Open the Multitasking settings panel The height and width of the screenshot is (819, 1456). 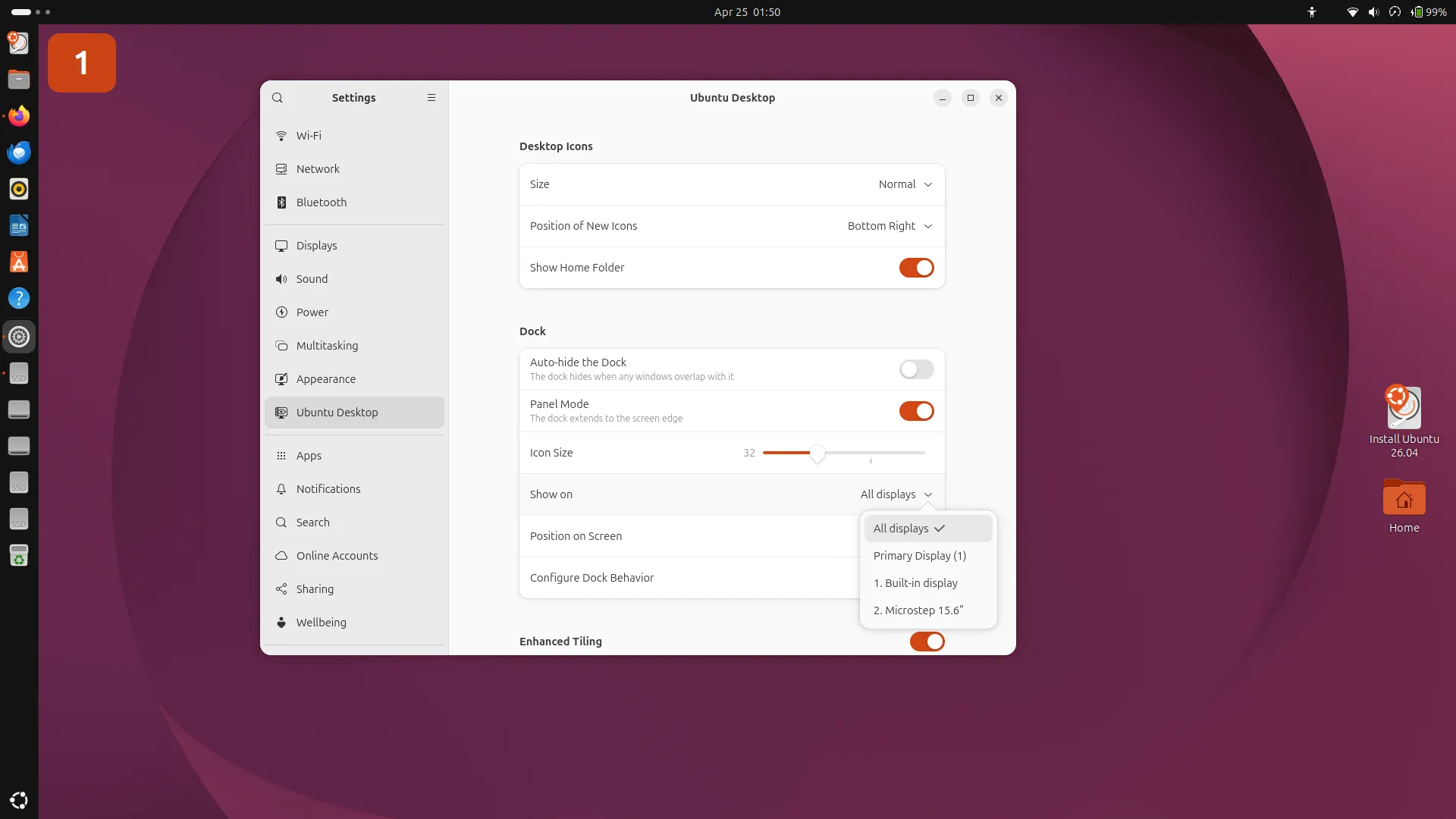pos(326,345)
